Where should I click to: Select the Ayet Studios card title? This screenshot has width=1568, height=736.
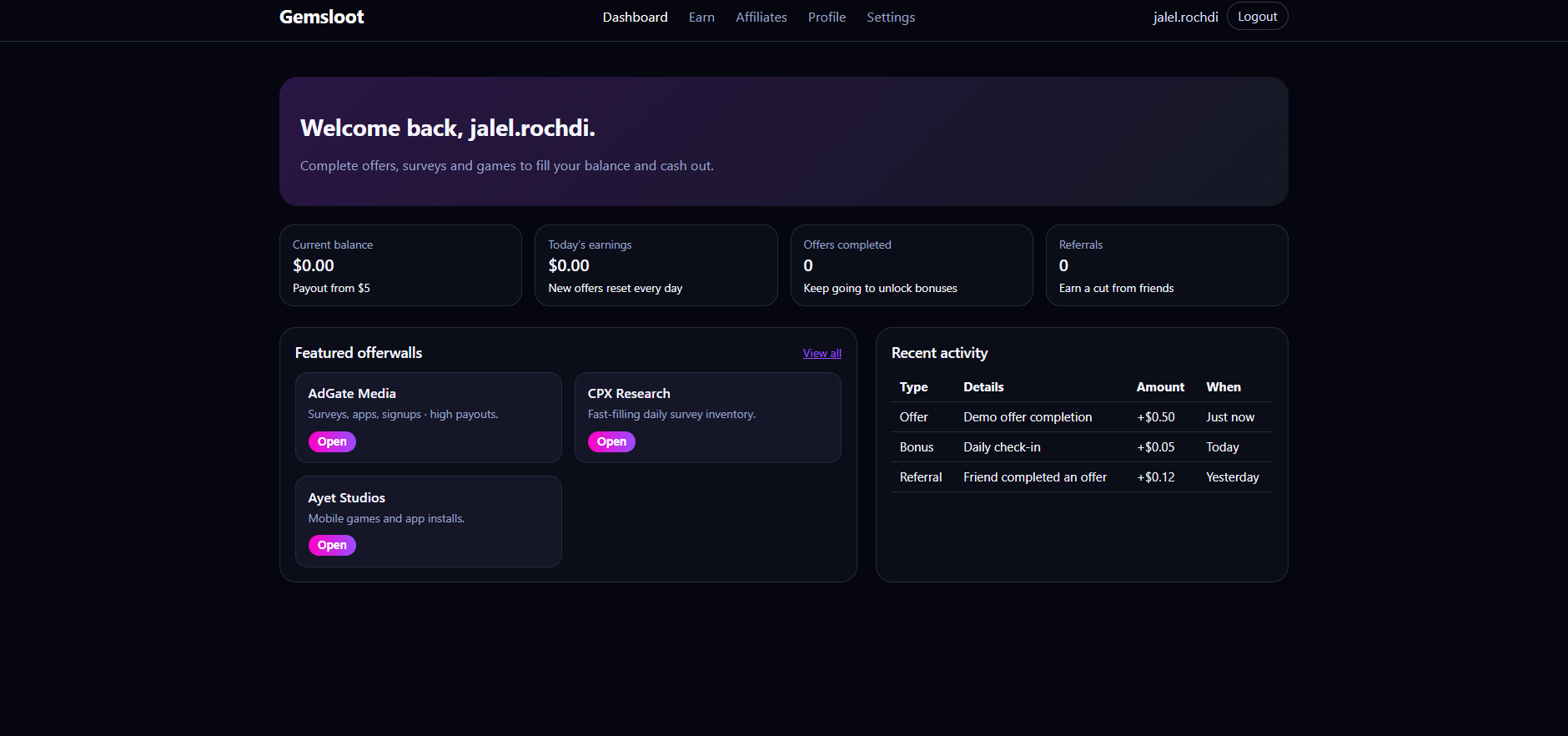347,497
